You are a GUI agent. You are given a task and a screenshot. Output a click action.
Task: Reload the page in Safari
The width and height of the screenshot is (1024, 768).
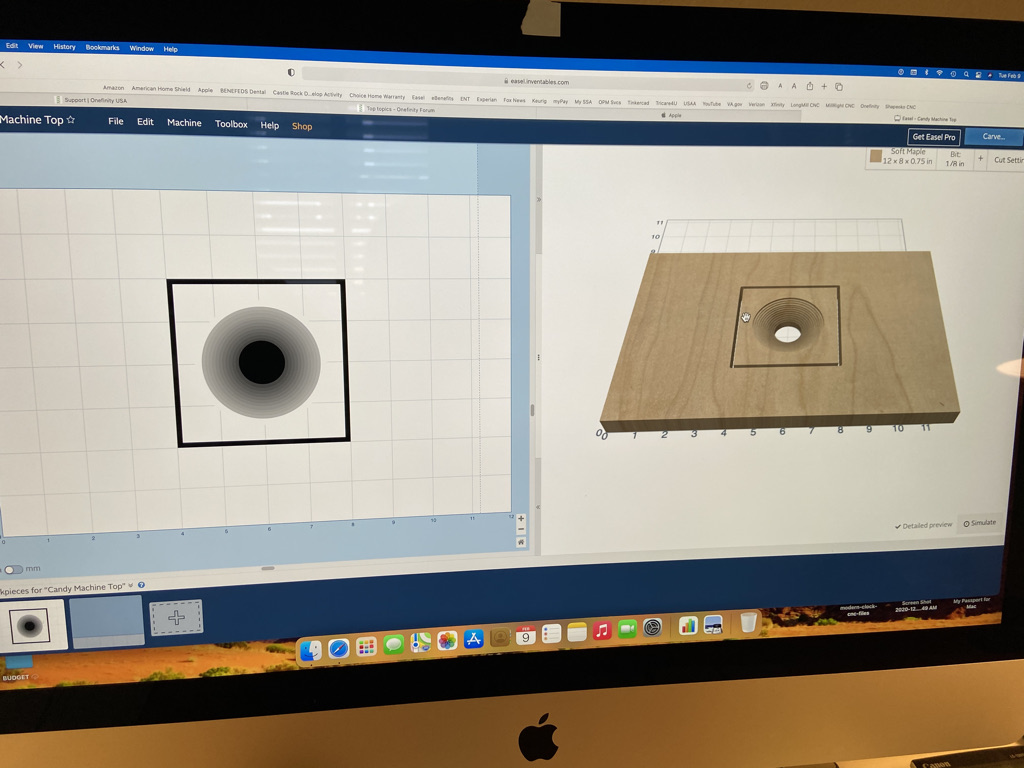[749, 86]
